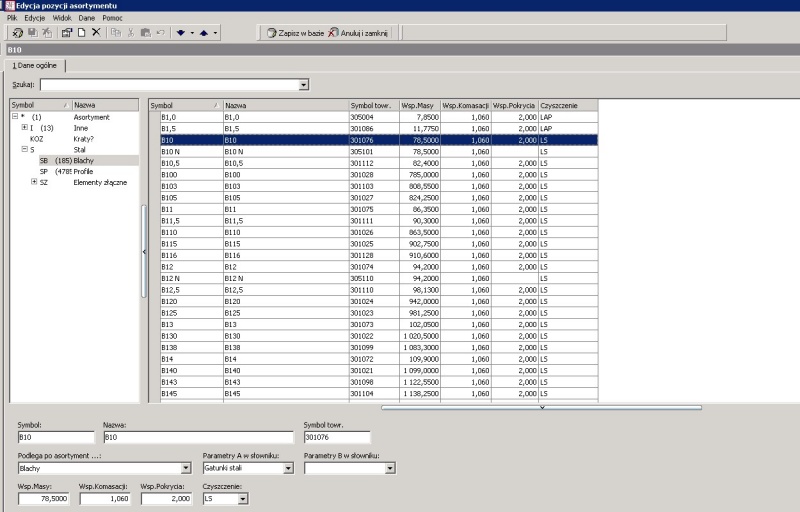Select the B145 row symbol cell
Screen dimensions: 800x512
click(x=191, y=394)
